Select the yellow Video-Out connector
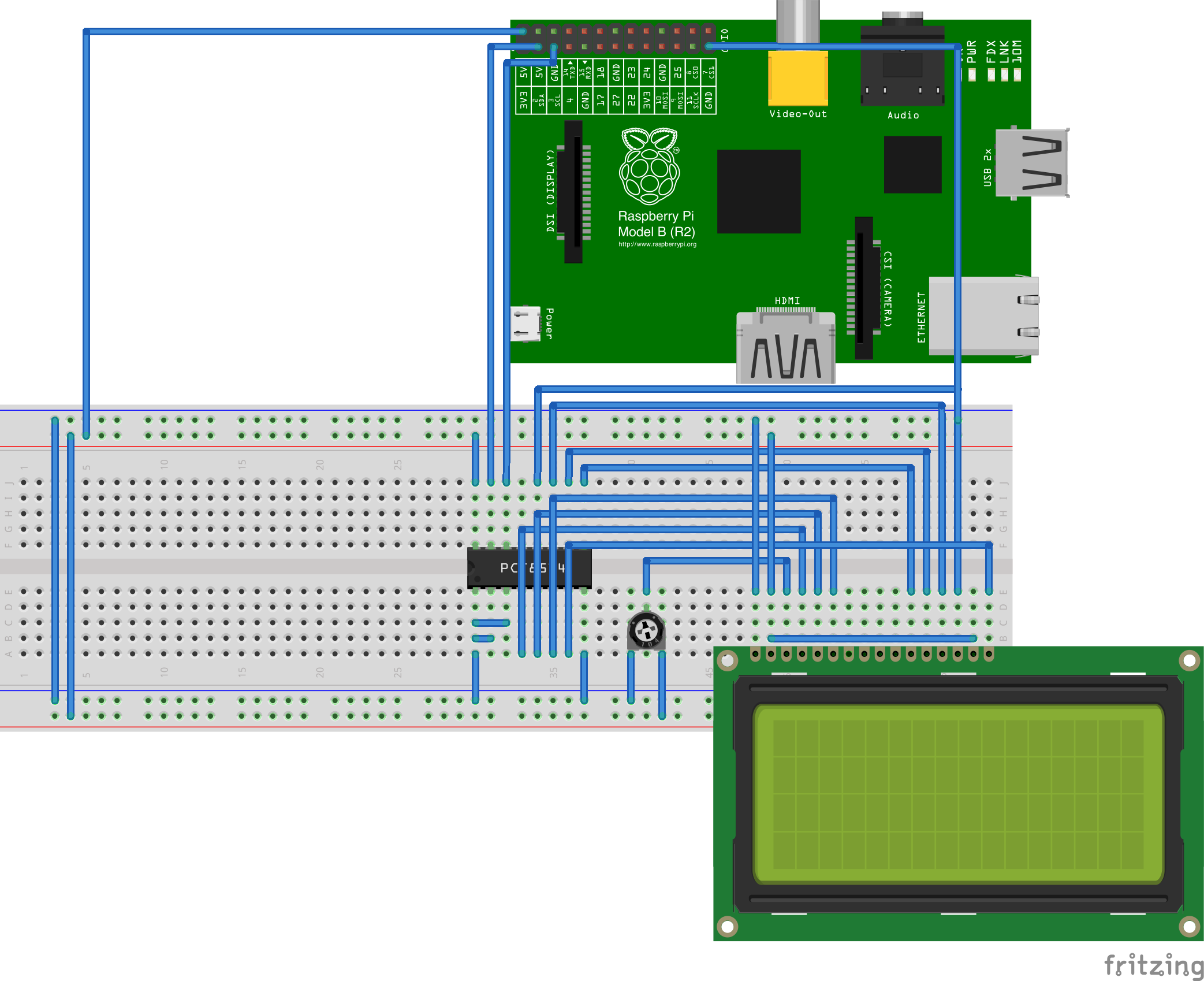This screenshot has height=981, width=1204. [x=797, y=78]
